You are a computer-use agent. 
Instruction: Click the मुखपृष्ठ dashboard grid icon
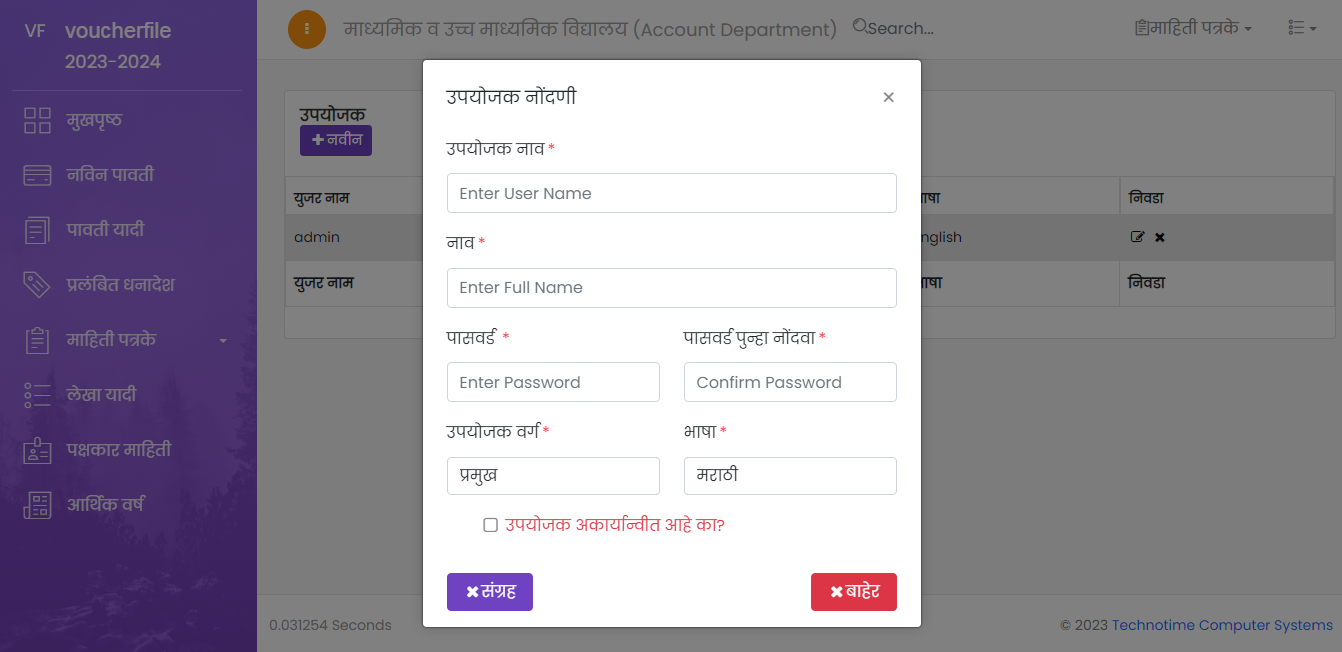click(37, 121)
